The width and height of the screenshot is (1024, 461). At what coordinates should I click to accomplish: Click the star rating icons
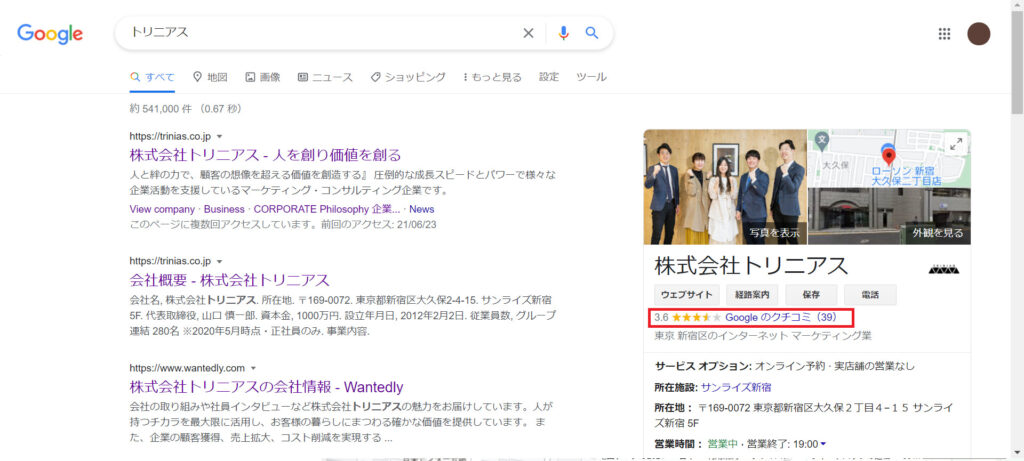(697, 318)
